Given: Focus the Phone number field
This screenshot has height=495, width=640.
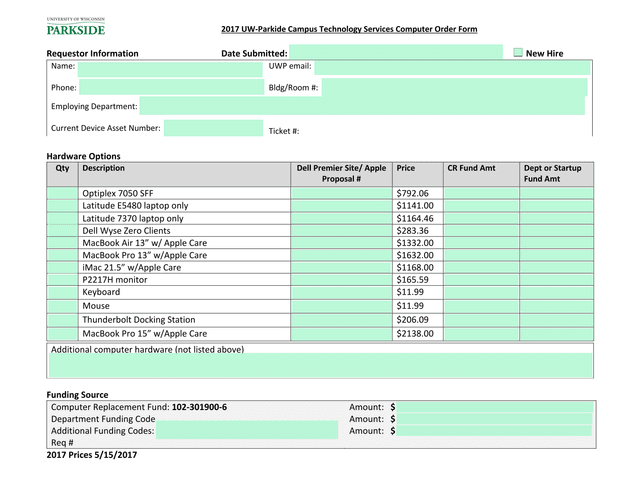Looking at the screenshot, I should tap(172, 88).
